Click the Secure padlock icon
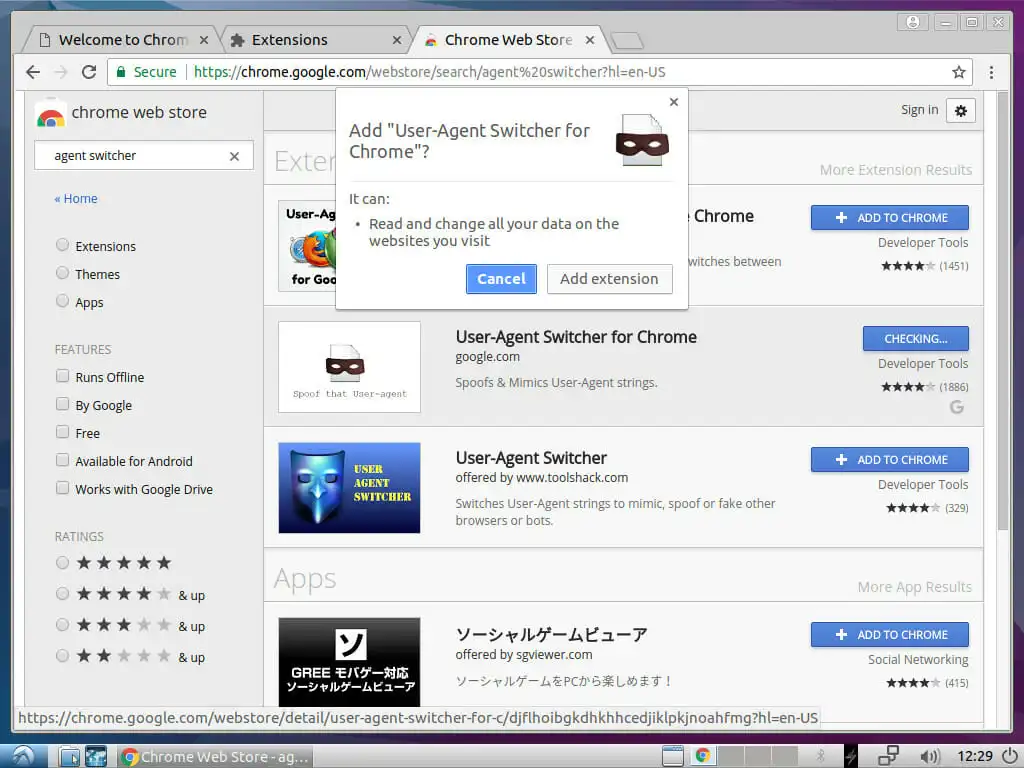 tap(121, 72)
